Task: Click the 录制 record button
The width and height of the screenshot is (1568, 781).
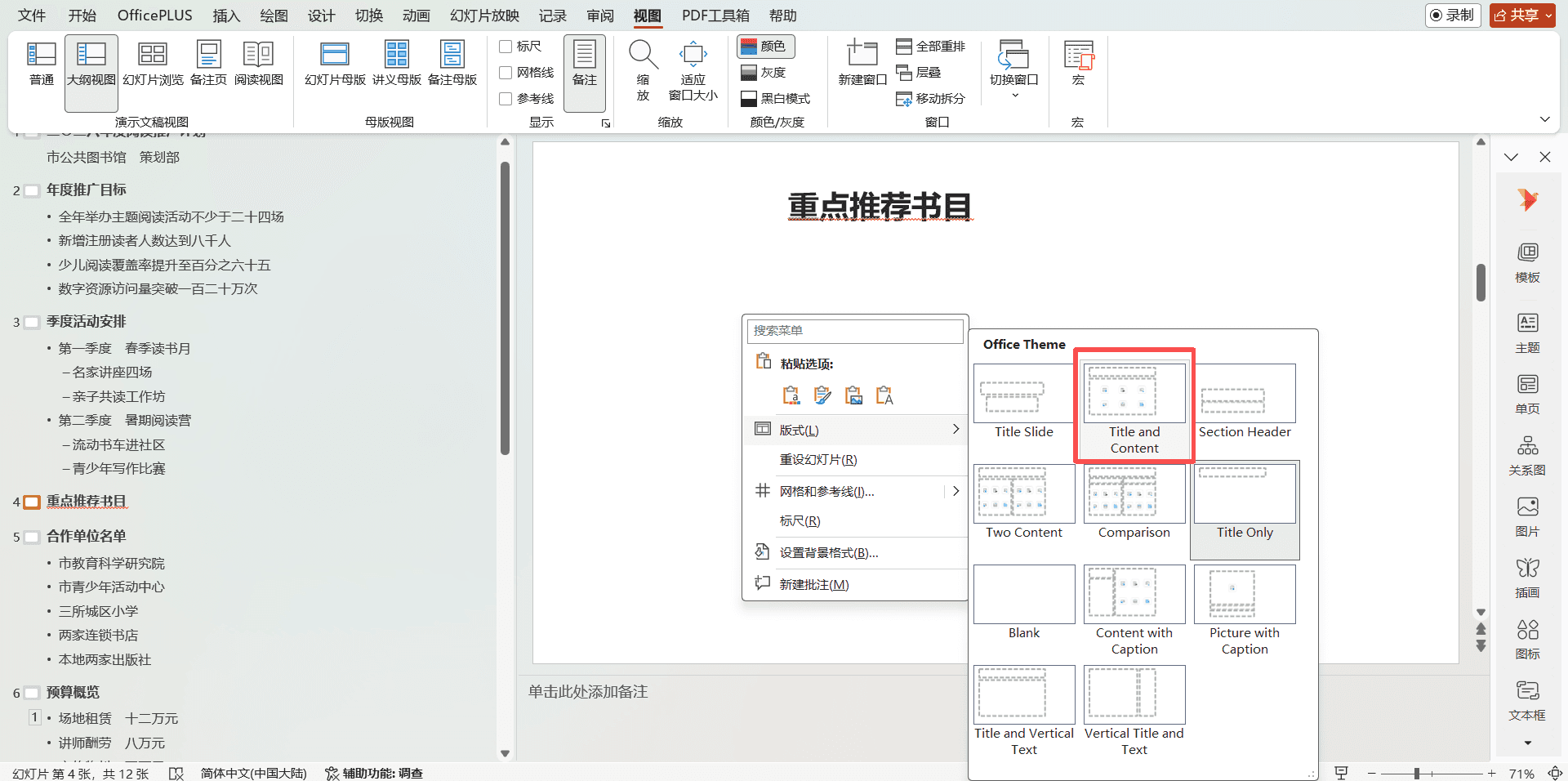Action: (x=1453, y=15)
